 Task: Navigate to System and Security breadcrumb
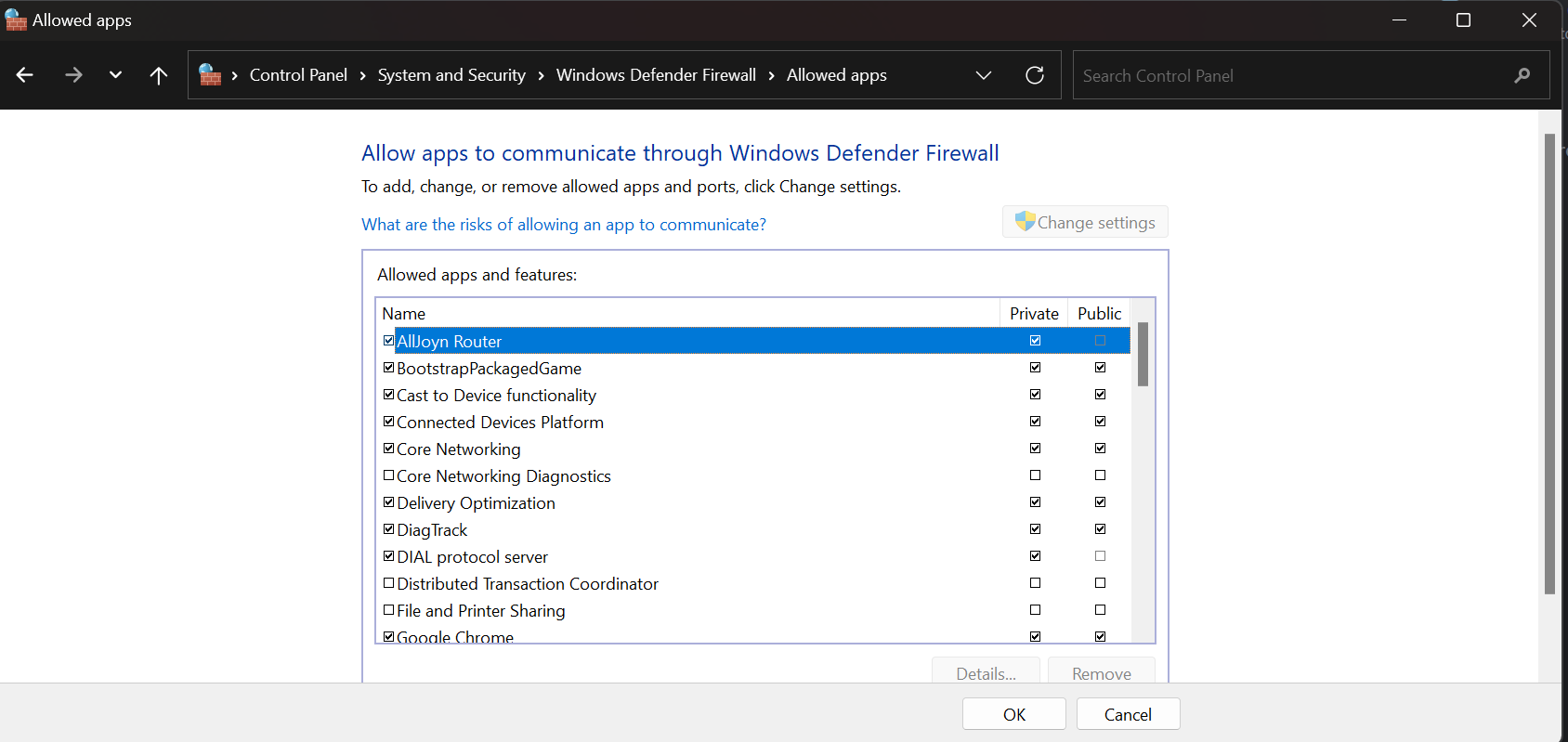click(451, 75)
